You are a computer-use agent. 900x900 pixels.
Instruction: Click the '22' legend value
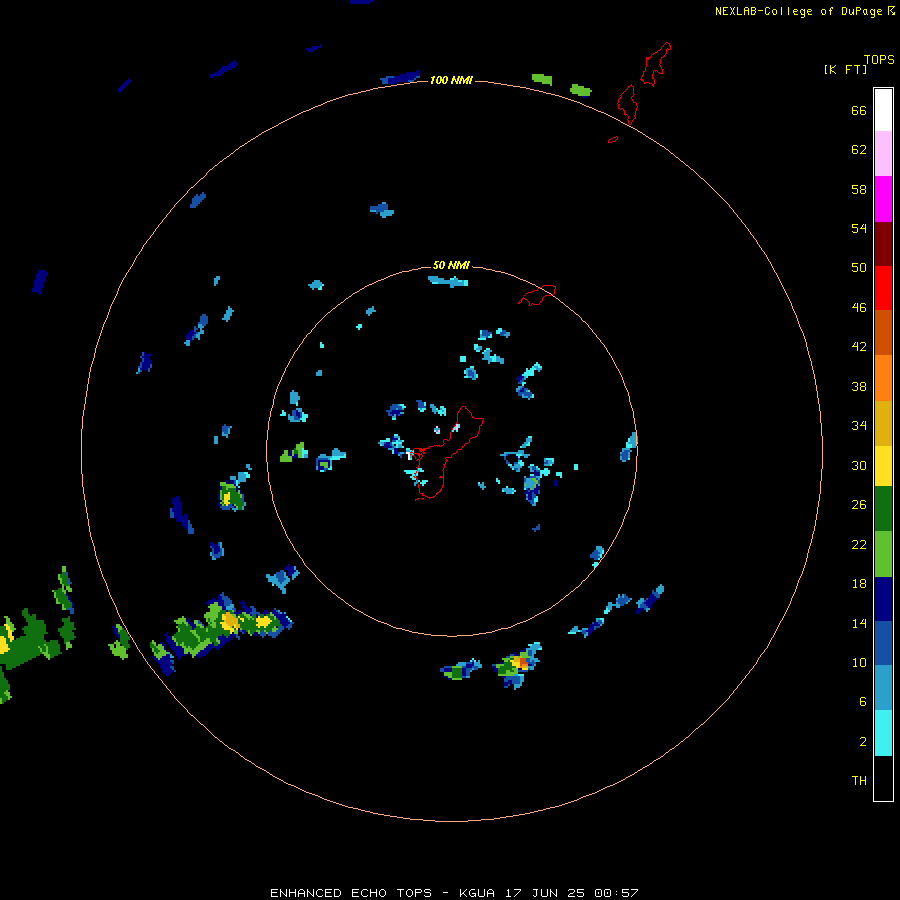point(859,544)
